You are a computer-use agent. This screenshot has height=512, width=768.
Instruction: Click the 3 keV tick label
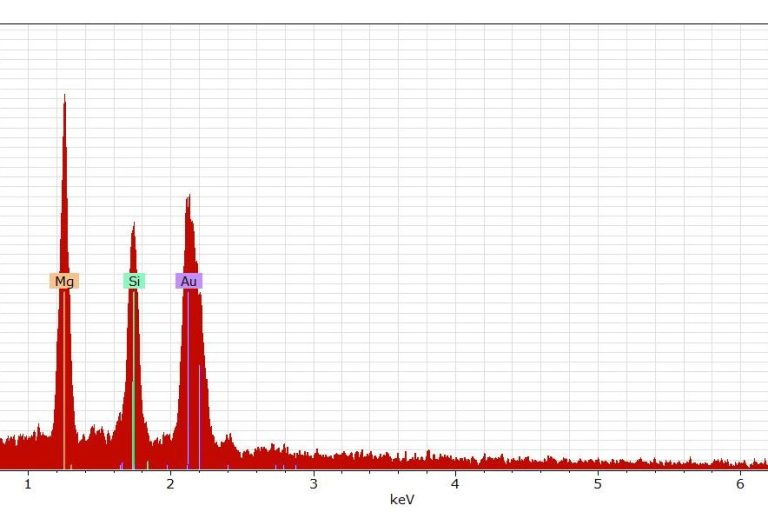coord(313,485)
